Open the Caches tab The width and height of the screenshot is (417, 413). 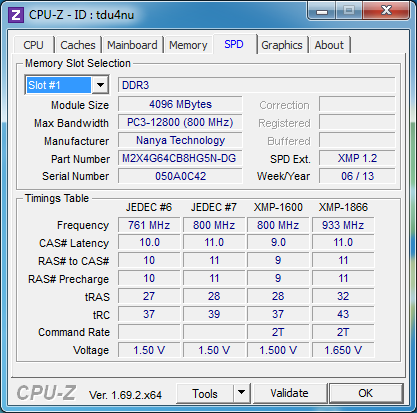tap(78, 45)
